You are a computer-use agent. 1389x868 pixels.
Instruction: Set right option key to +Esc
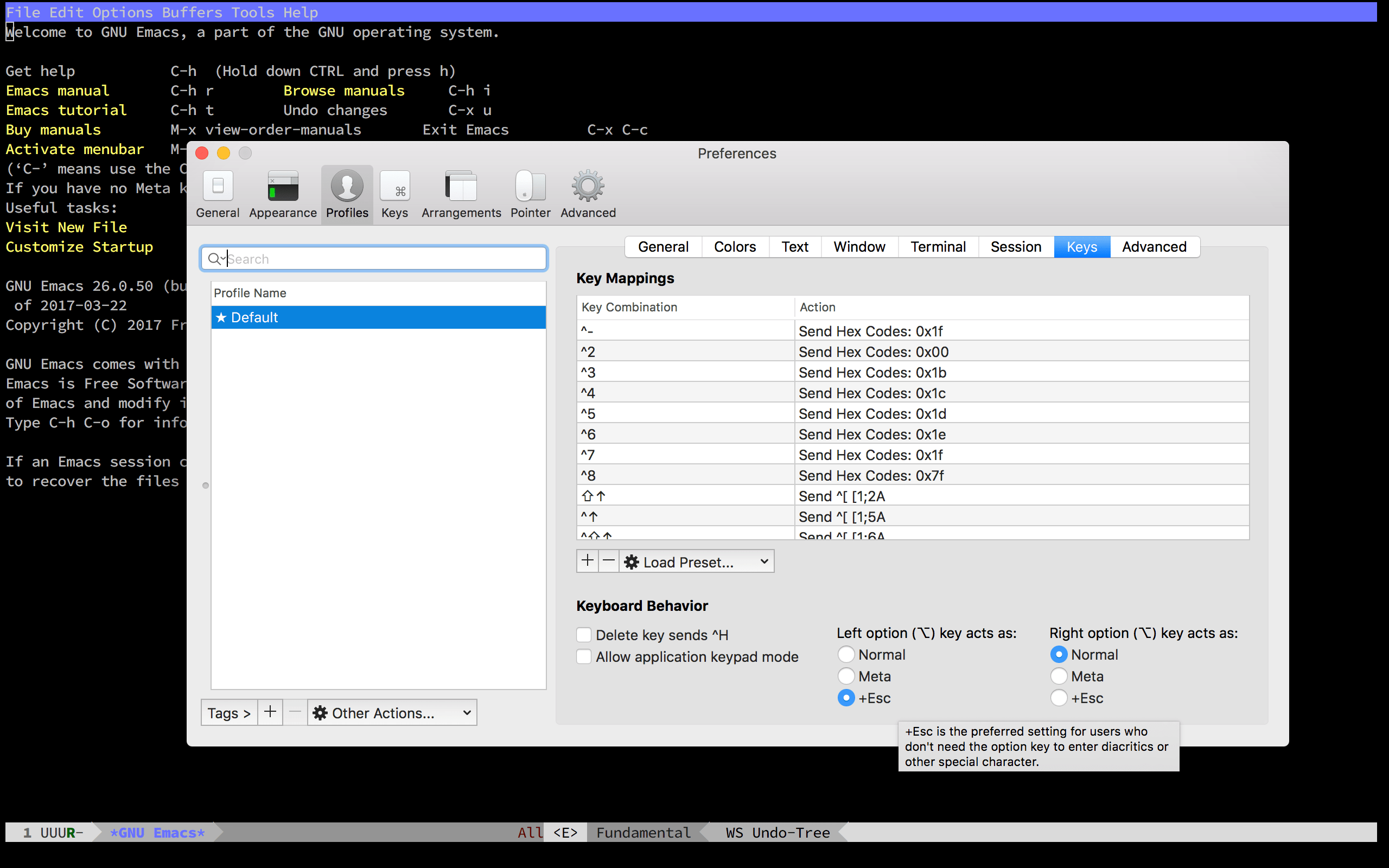click(x=1059, y=698)
